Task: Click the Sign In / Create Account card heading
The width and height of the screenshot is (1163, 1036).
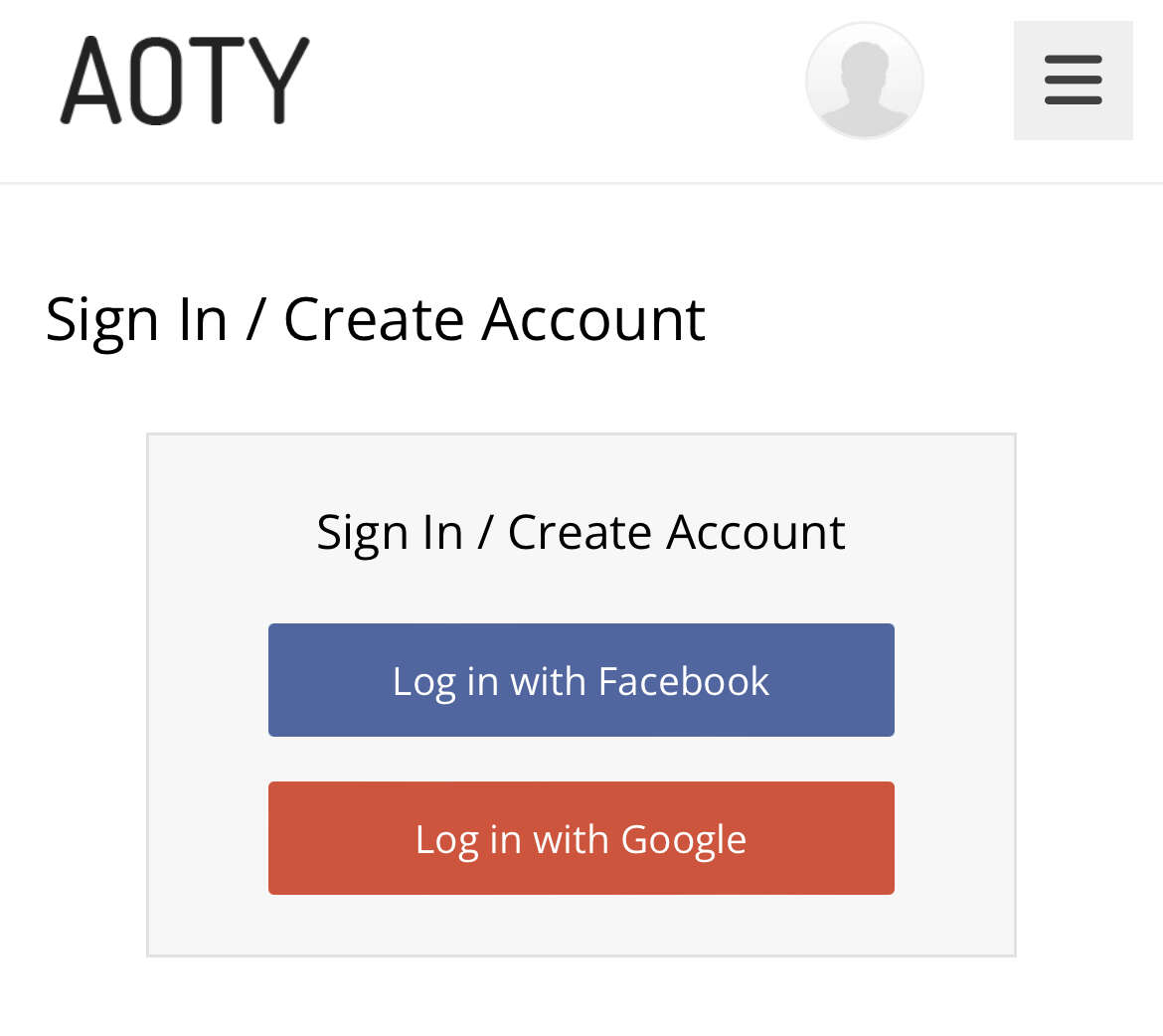Action: [x=581, y=532]
